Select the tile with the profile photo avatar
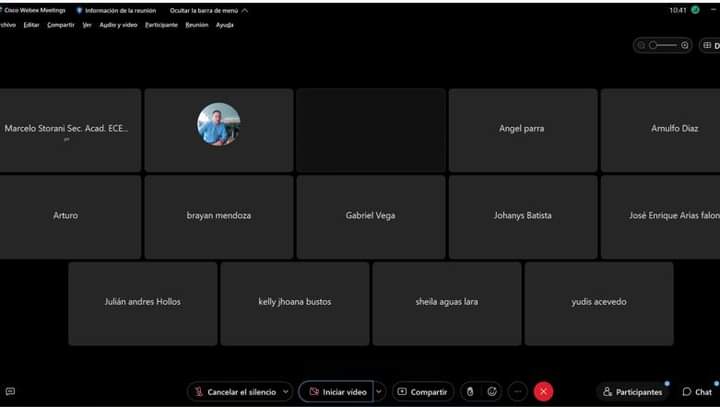The height and width of the screenshot is (407, 720). 219,130
